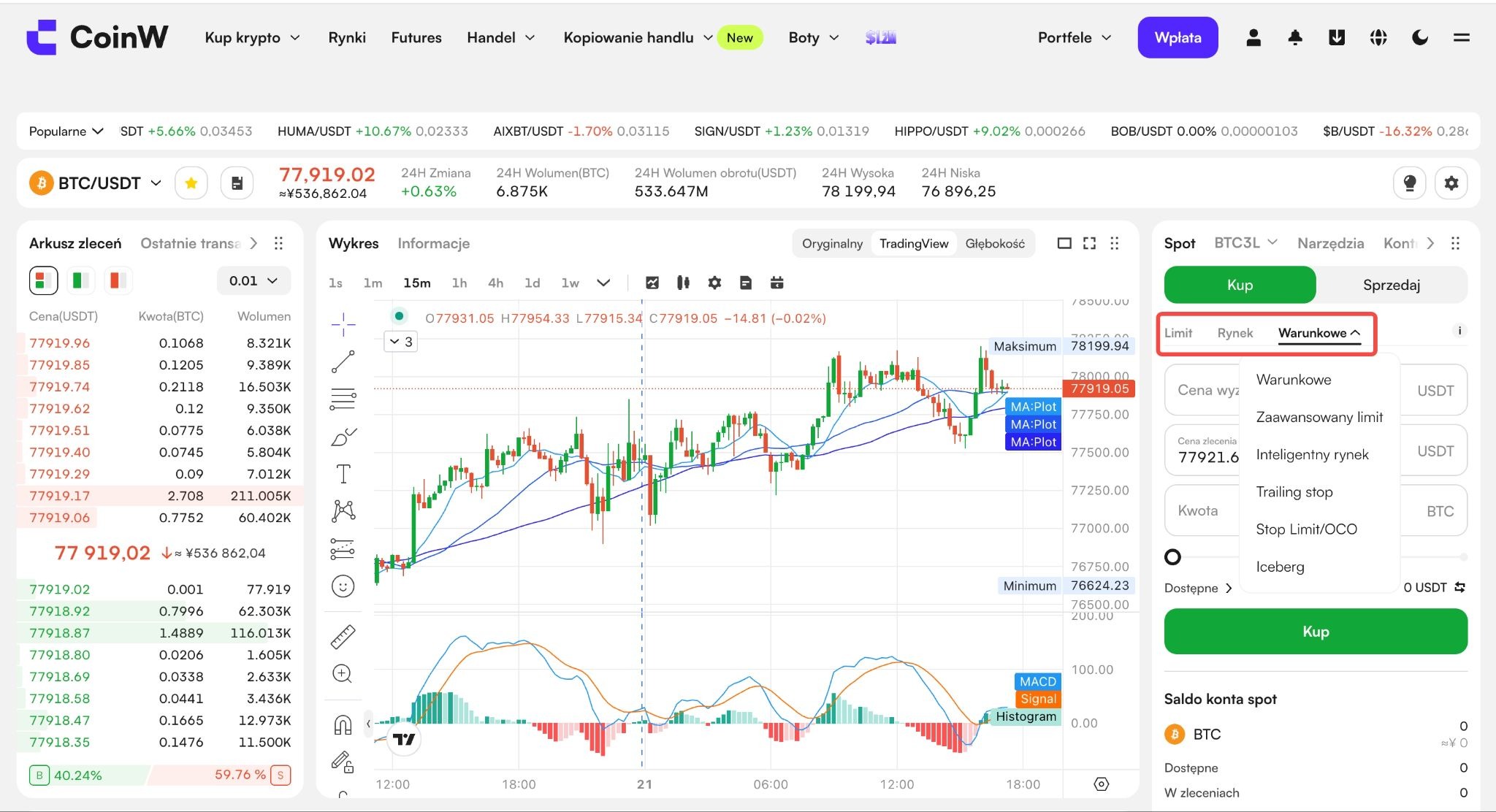Toggle lock all drawings tool
Screen dimensions: 1496x812
point(343,762)
